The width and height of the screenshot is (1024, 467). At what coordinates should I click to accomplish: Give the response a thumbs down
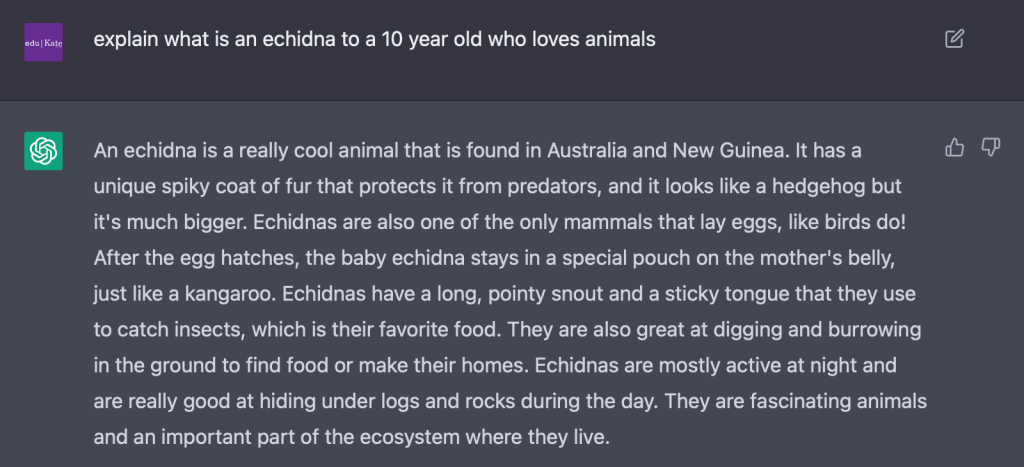click(990, 148)
